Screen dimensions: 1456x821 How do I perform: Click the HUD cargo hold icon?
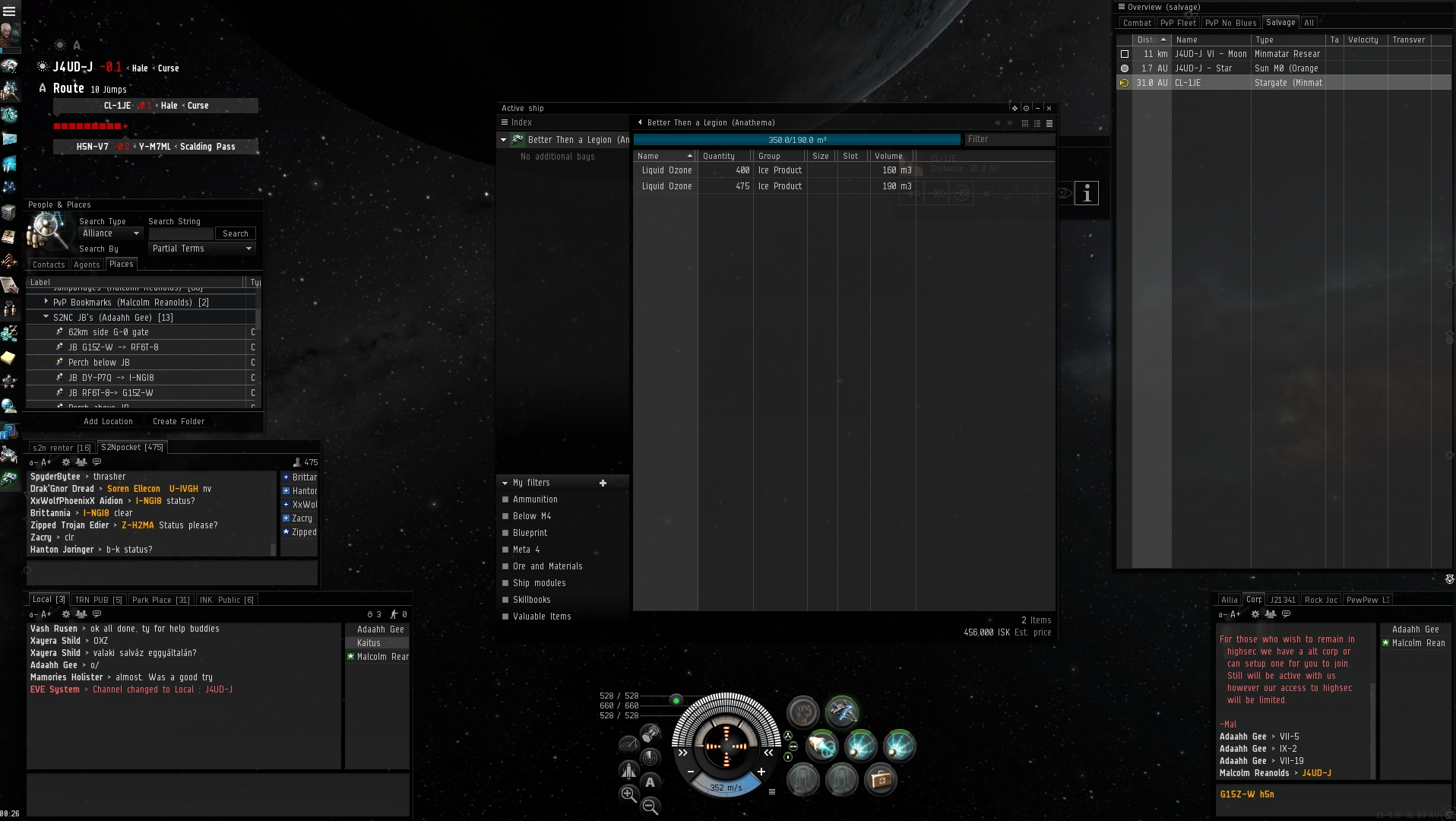[x=650, y=734]
